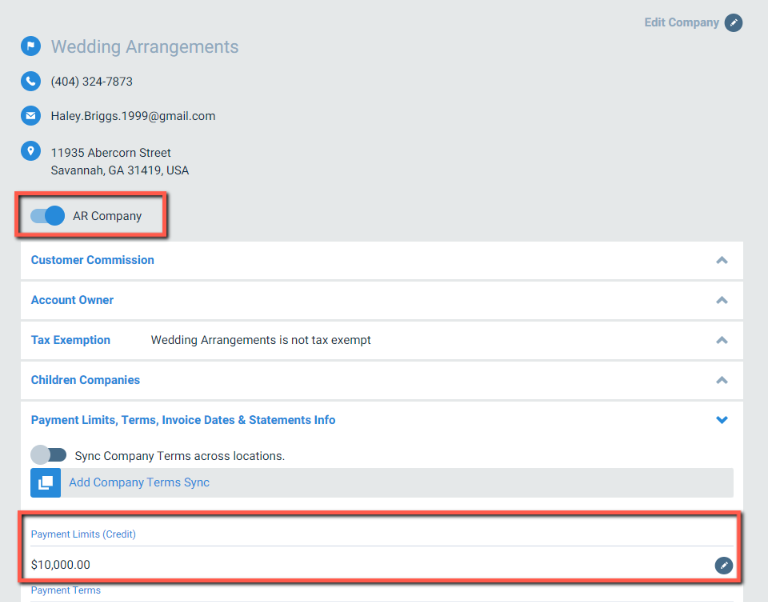This screenshot has width=768, height=602.
Task: Click the Add Company Terms Sync copy icon
Action: 46,482
